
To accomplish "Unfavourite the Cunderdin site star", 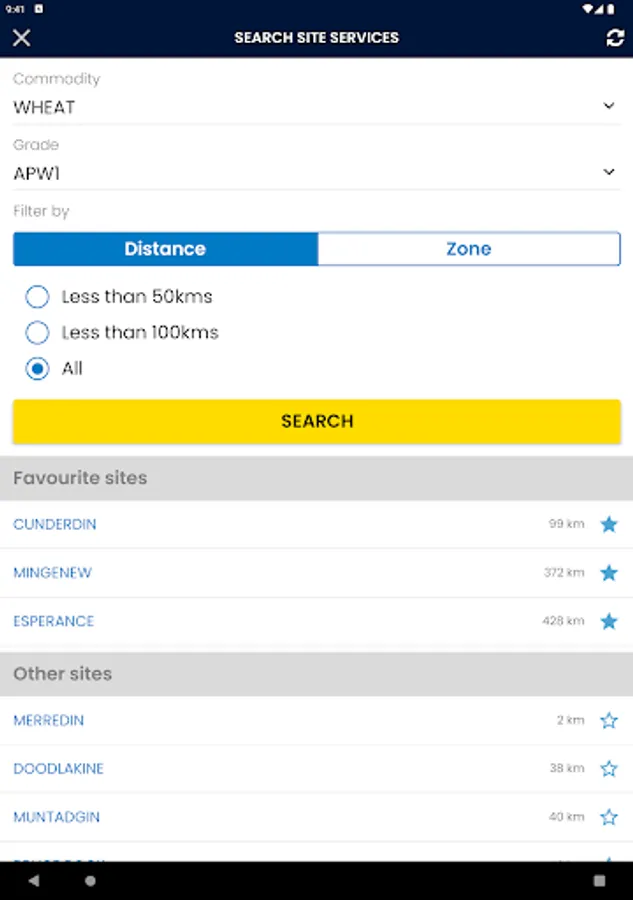I will (x=609, y=524).
